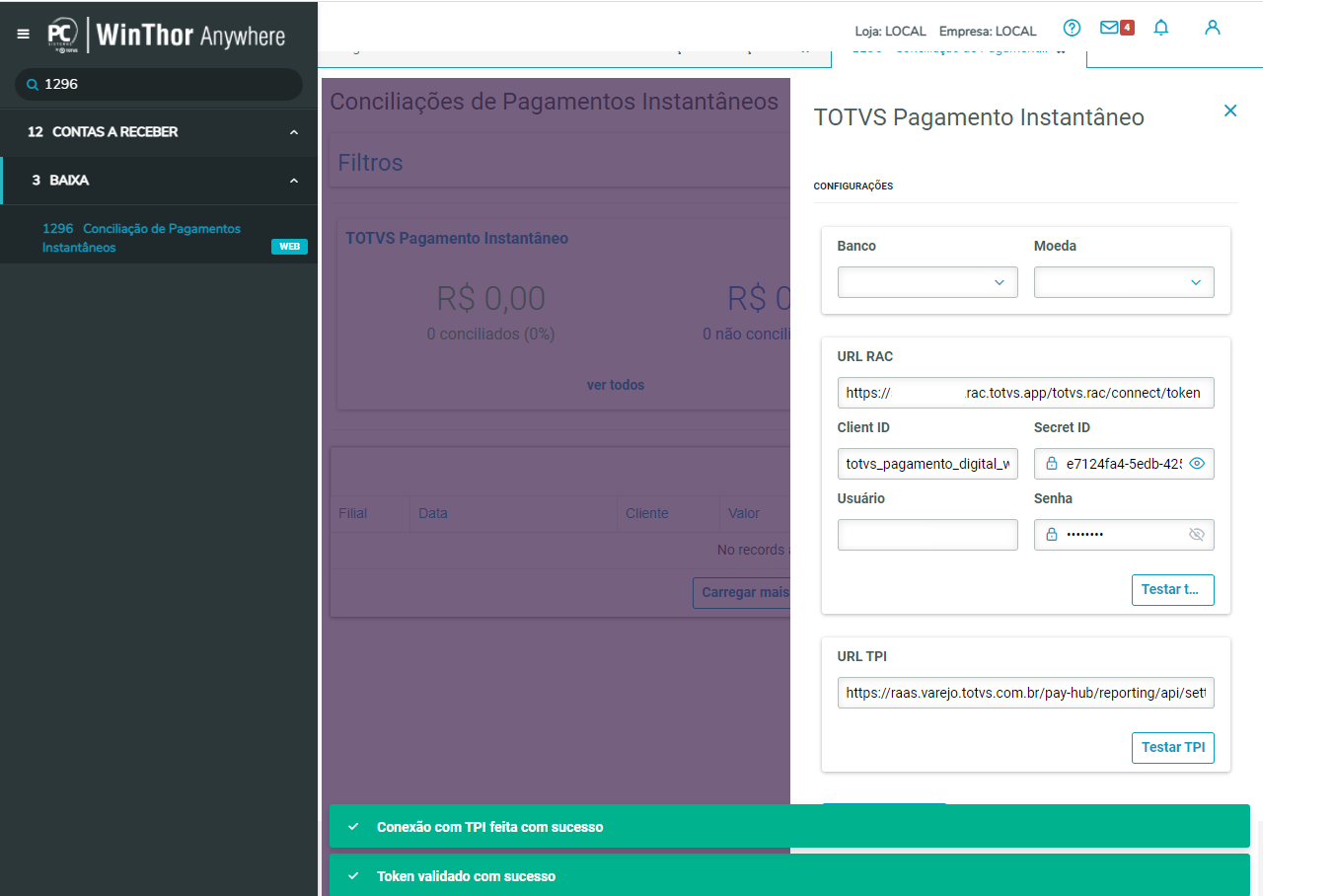
Task: Focus the sidebar search field containing 1296
Action: pyautogui.click(x=159, y=85)
